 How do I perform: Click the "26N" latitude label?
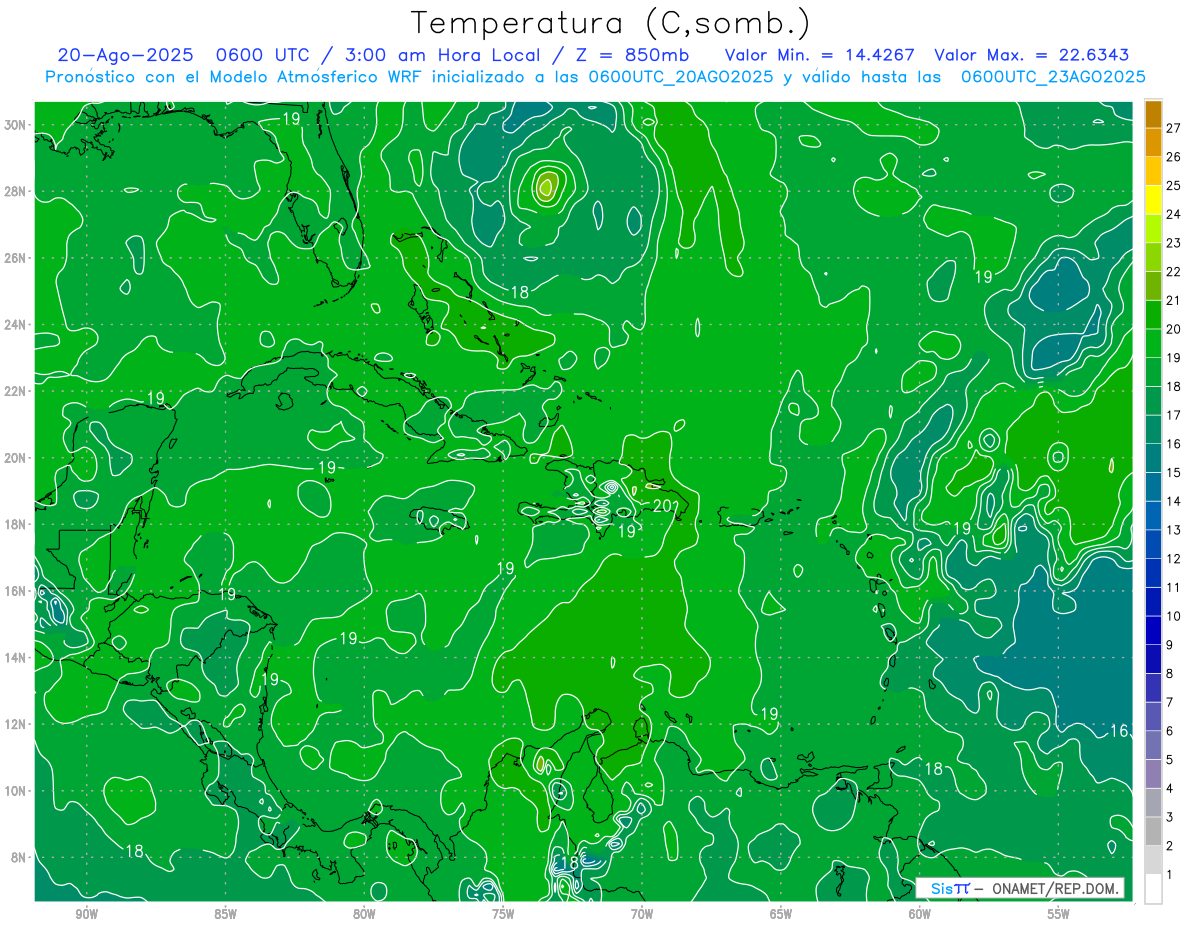[x=16, y=258]
